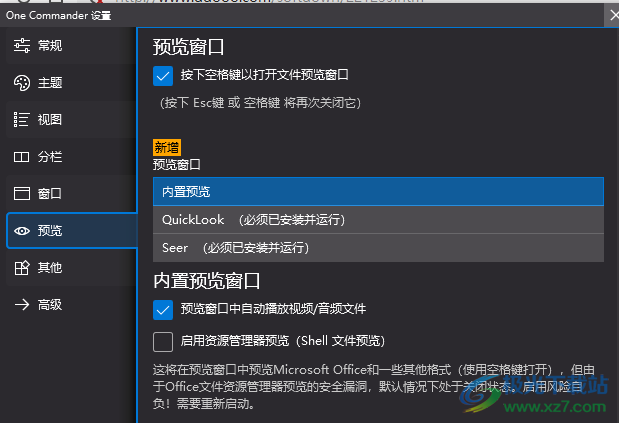Image resolution: width=619 pixels, height=423 pixels.
Task: Open the 视图 settings tab
Action: 72,120
